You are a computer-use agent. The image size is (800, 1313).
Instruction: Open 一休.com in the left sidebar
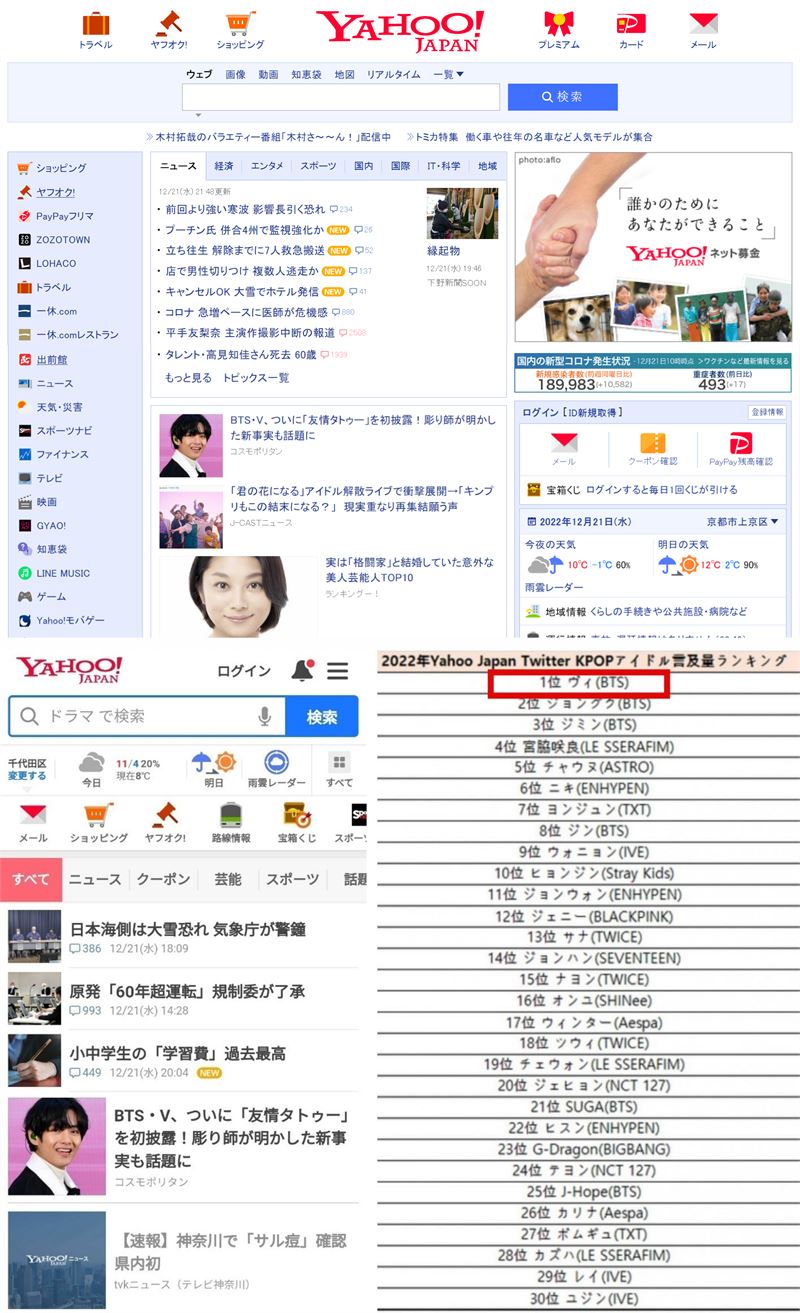(56, 311)
